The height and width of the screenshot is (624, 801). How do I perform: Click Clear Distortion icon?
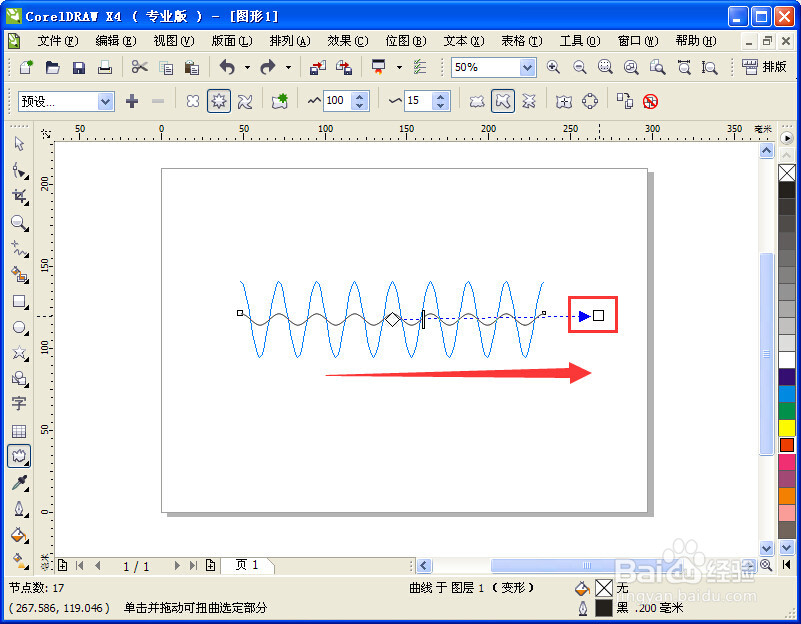650,101
